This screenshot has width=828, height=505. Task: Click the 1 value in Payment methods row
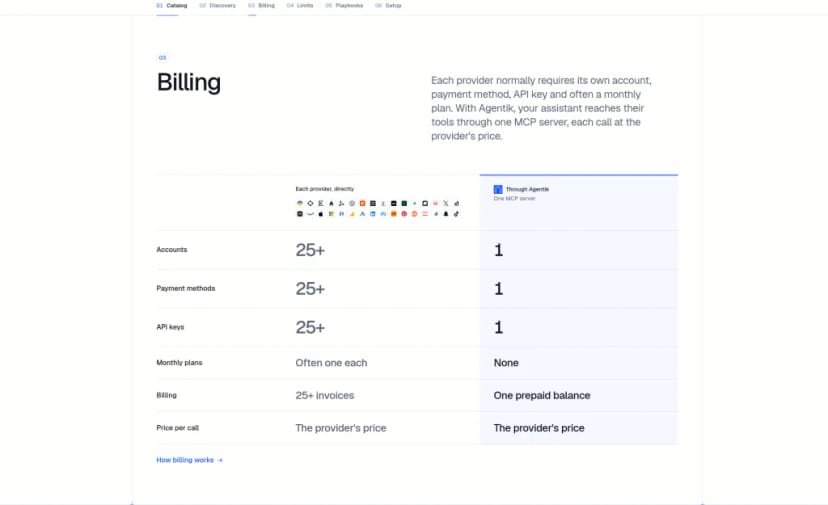tap(498, 288)
